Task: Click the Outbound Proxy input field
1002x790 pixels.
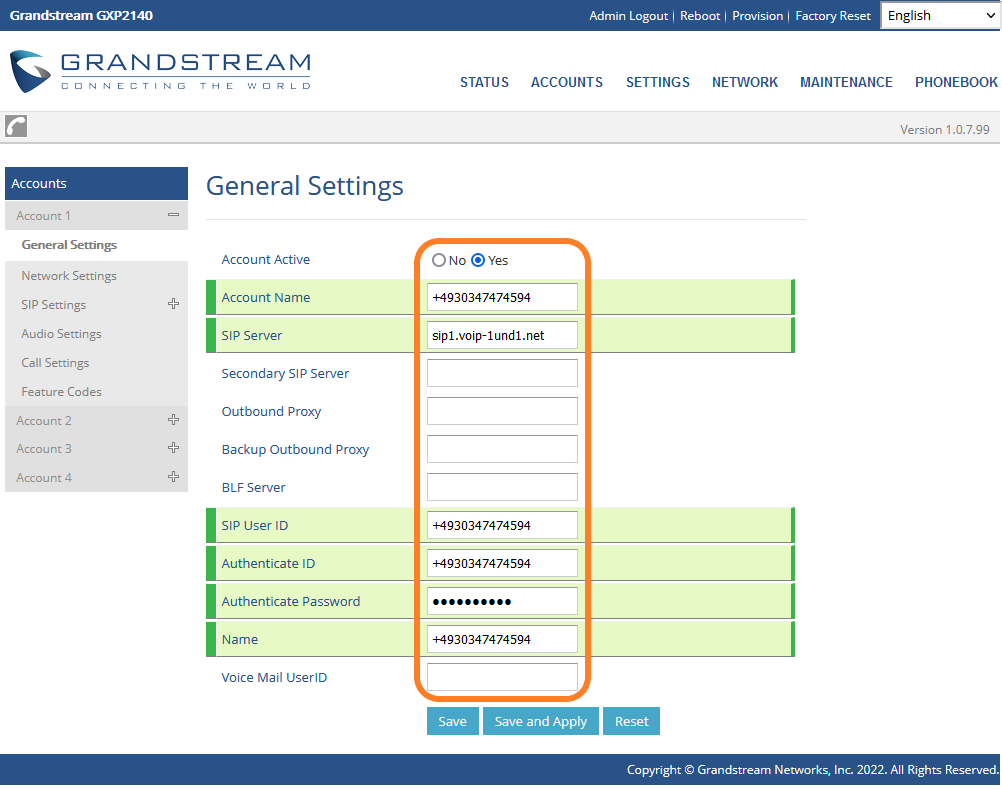Action: tap(502, 412)
